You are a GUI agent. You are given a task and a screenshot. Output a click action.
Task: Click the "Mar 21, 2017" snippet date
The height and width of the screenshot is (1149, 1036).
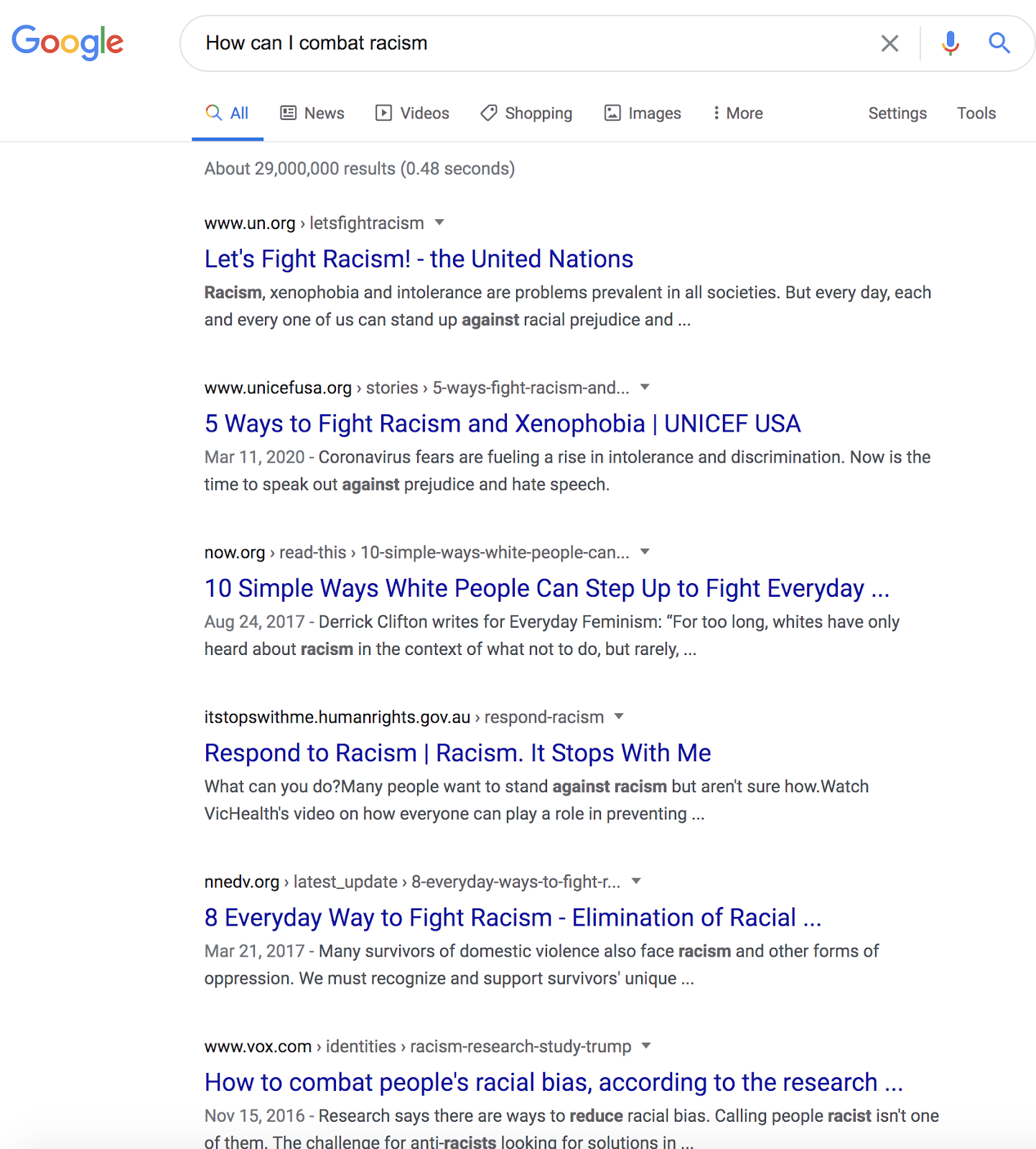click(x=255, y=952)
